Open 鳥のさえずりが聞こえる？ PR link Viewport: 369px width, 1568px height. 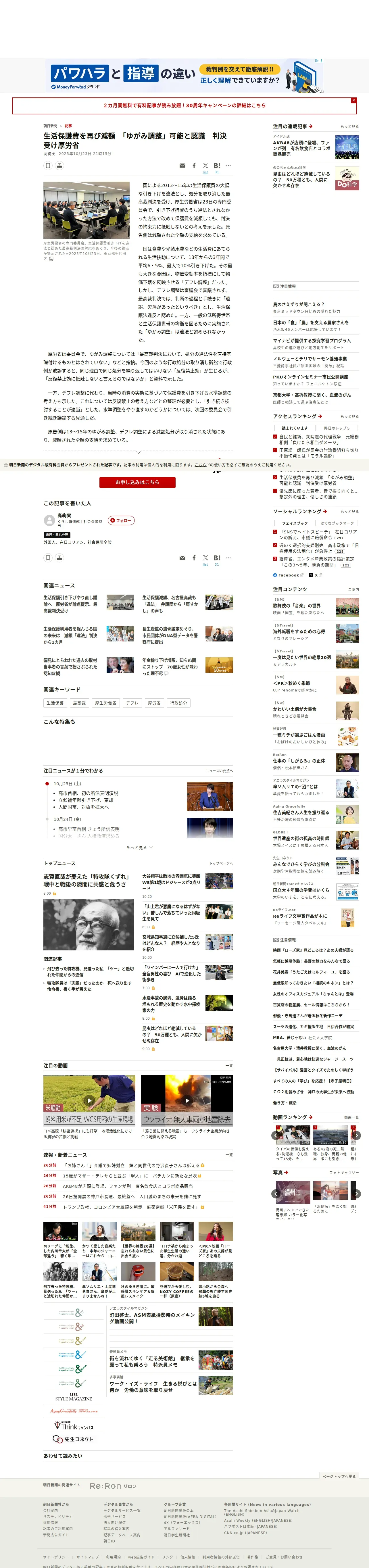coord(298,304)
